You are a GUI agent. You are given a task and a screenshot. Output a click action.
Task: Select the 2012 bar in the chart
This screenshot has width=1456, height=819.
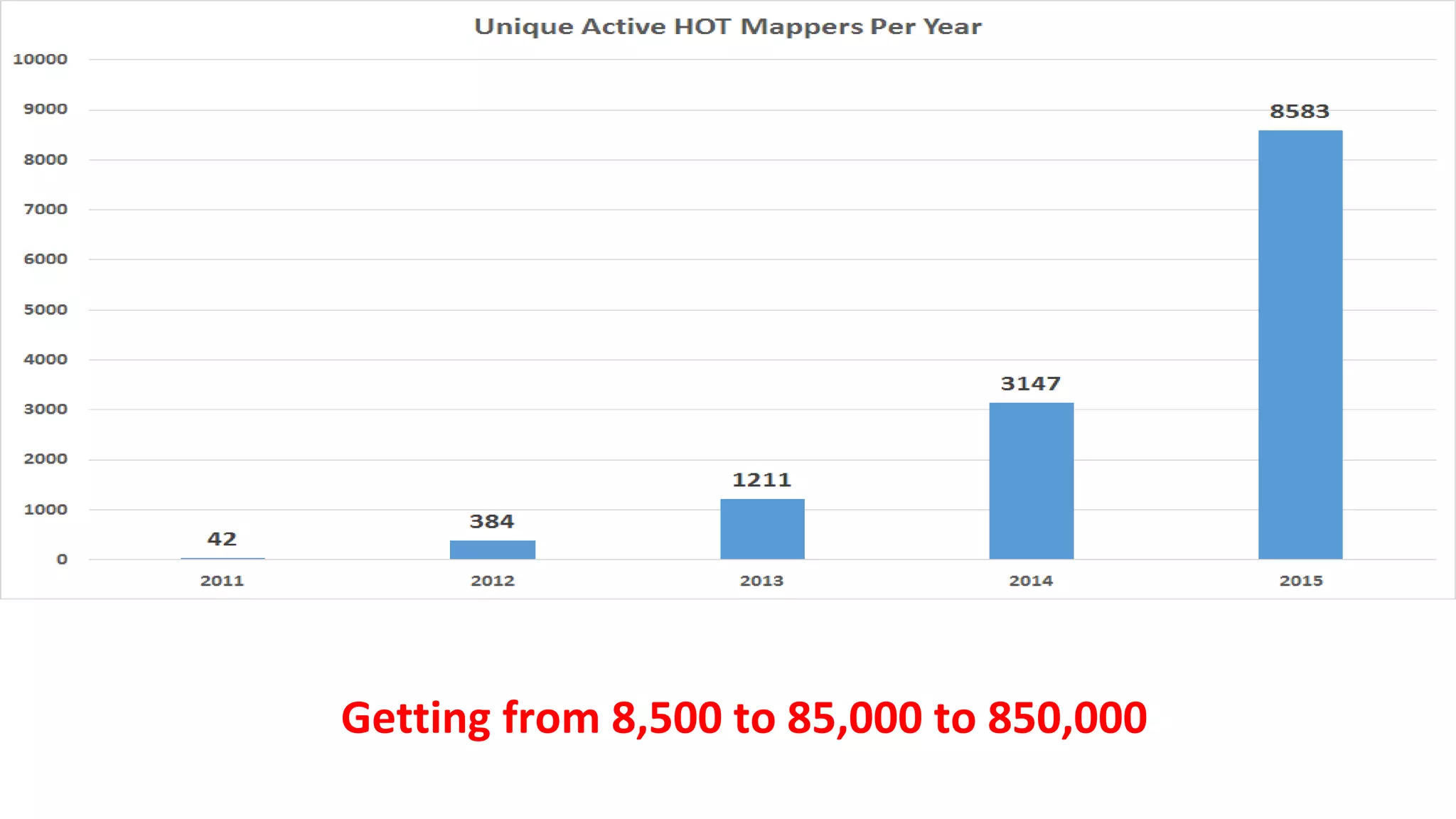pos(493,550)
